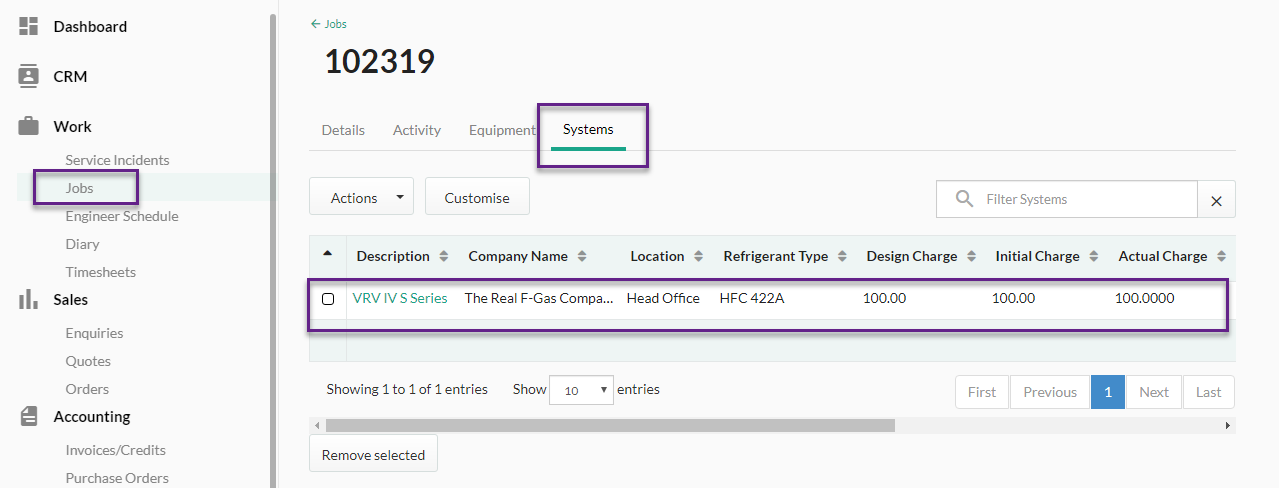The image size is (1279, 488).
Task: Change the Show entries count dropdown
Action: click(x=581, y=390)
